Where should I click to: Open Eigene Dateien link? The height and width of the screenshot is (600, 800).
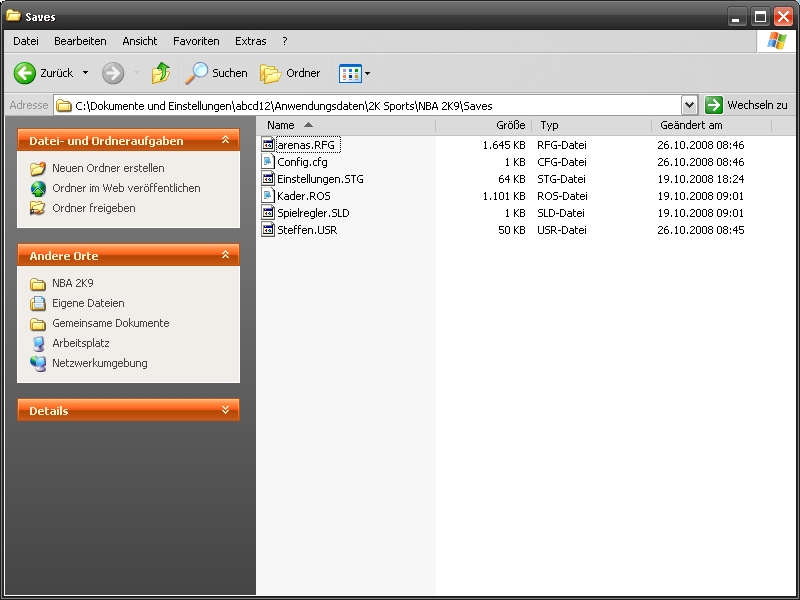click(x=88, y=303)
